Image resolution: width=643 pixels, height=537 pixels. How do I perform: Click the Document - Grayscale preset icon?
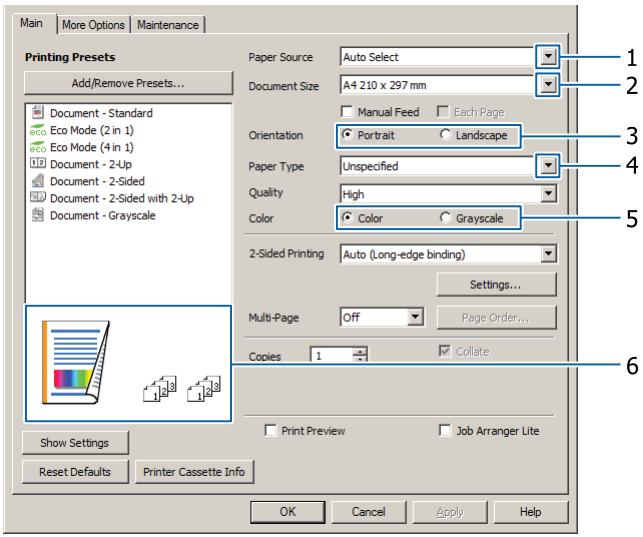pos(38,214)
